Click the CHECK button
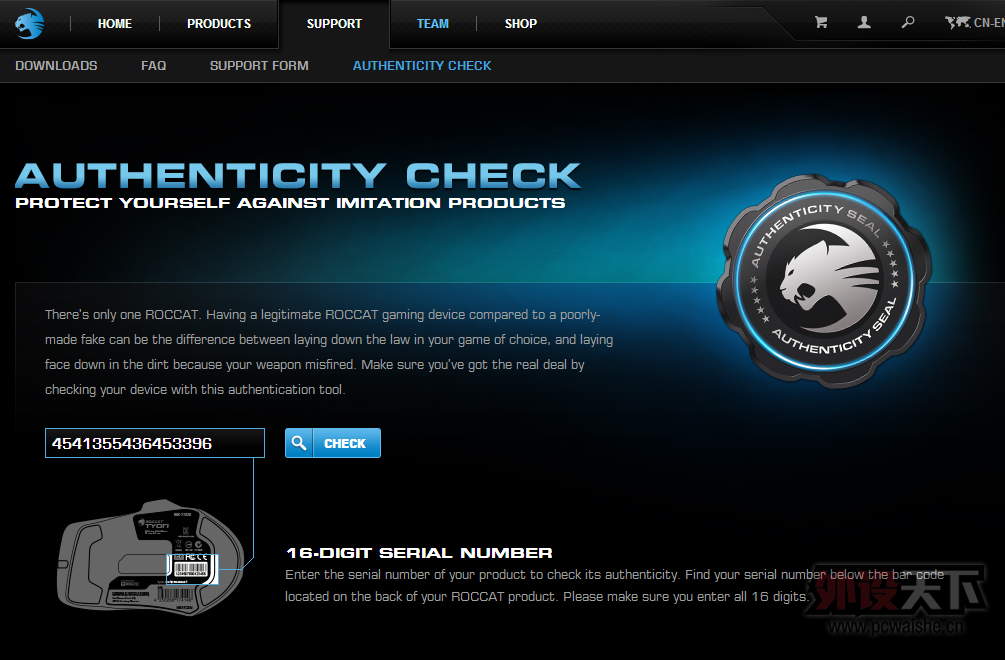Image resolution: width=1005 pixels, height=660 pixels. [x=333, y=443]
